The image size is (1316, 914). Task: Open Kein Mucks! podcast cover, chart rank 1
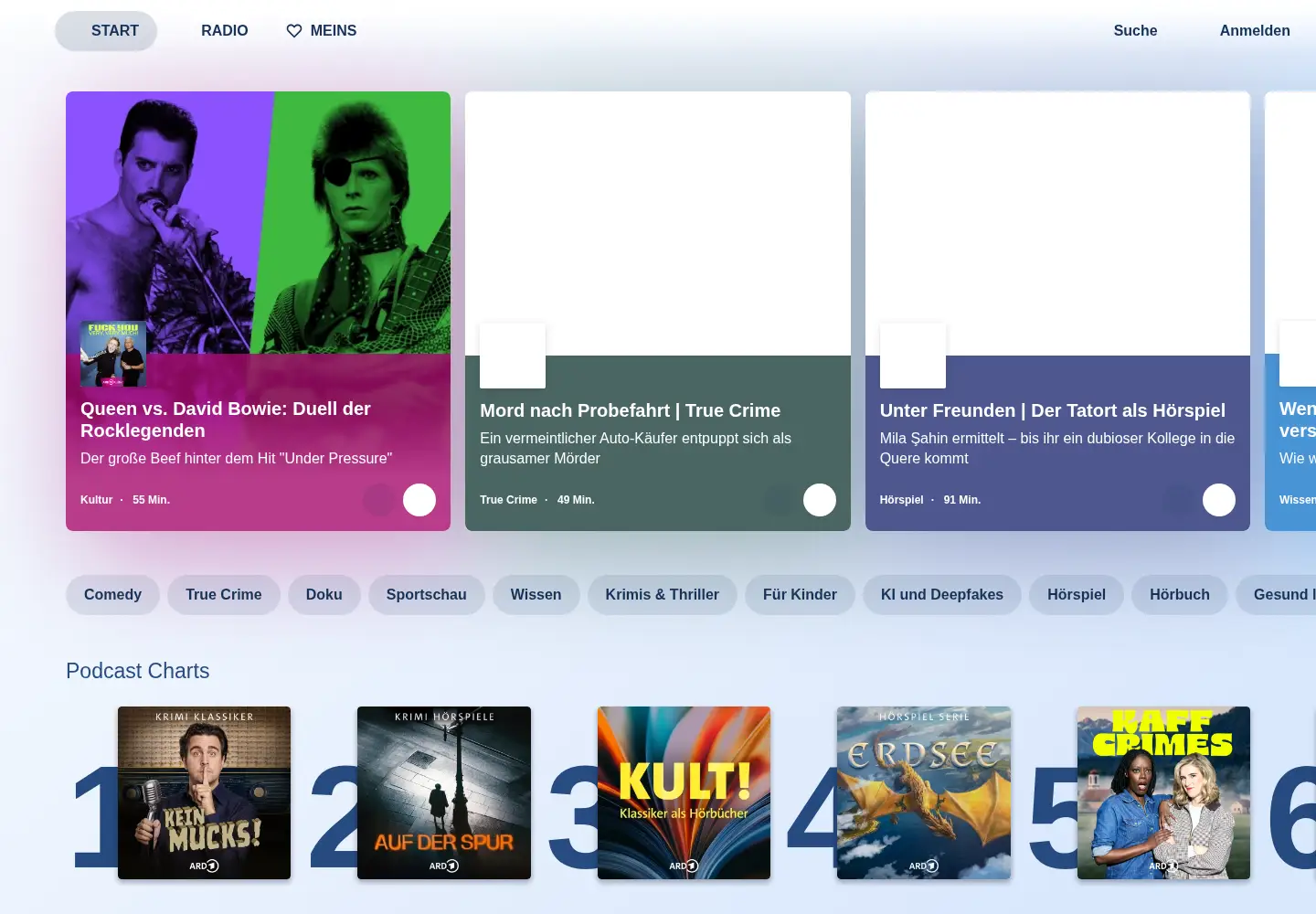(204, 793)
